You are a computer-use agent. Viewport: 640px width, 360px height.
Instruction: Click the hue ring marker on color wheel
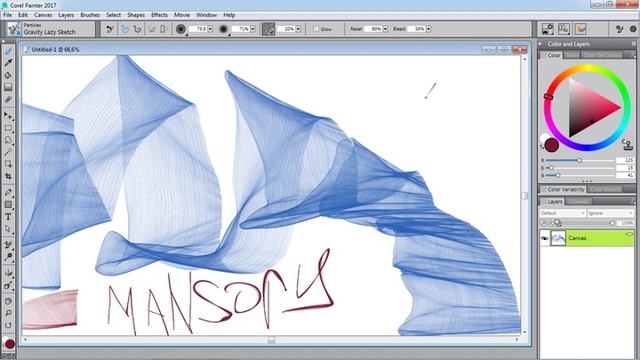549,96
